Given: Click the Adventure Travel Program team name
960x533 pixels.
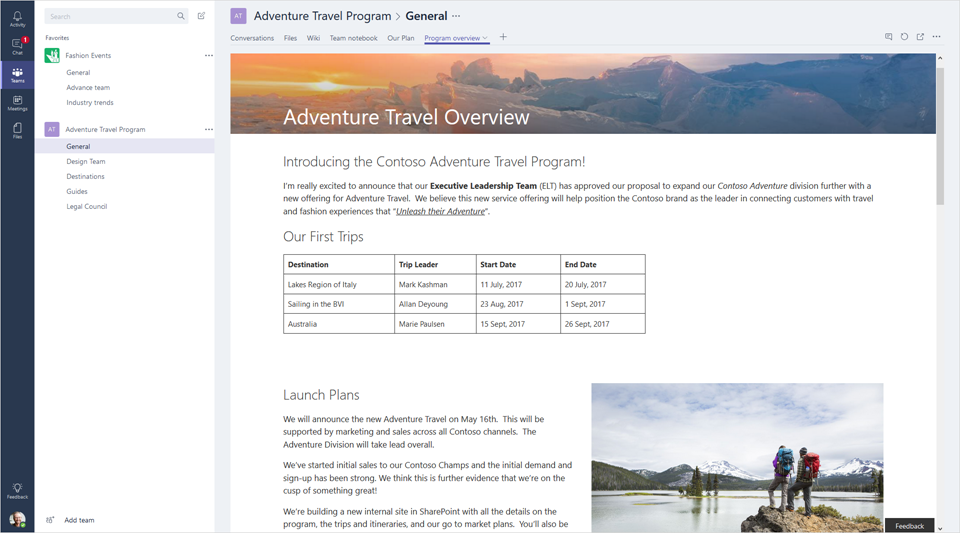Looking at the screenshot, I should (x=105, y=129).
